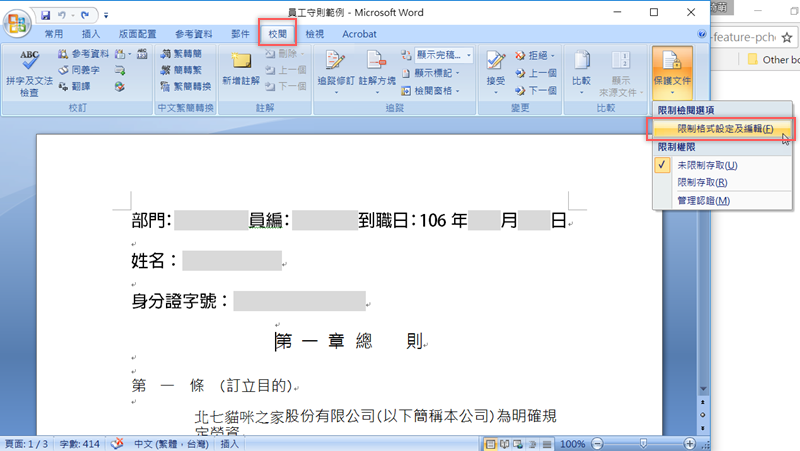
Task: Click 簡轉繁 conversion
Action: [x=182, y=70]
